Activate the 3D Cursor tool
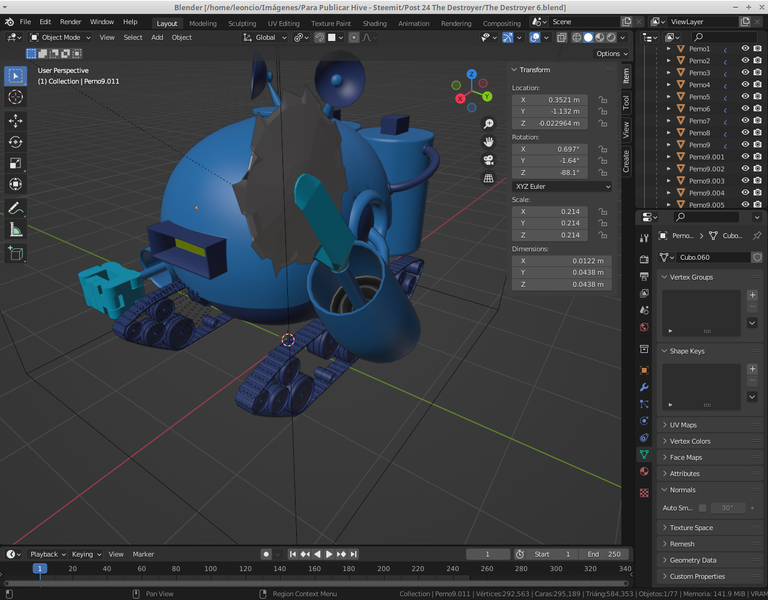The height and width of the screenshot is (600, 768). 16,97
